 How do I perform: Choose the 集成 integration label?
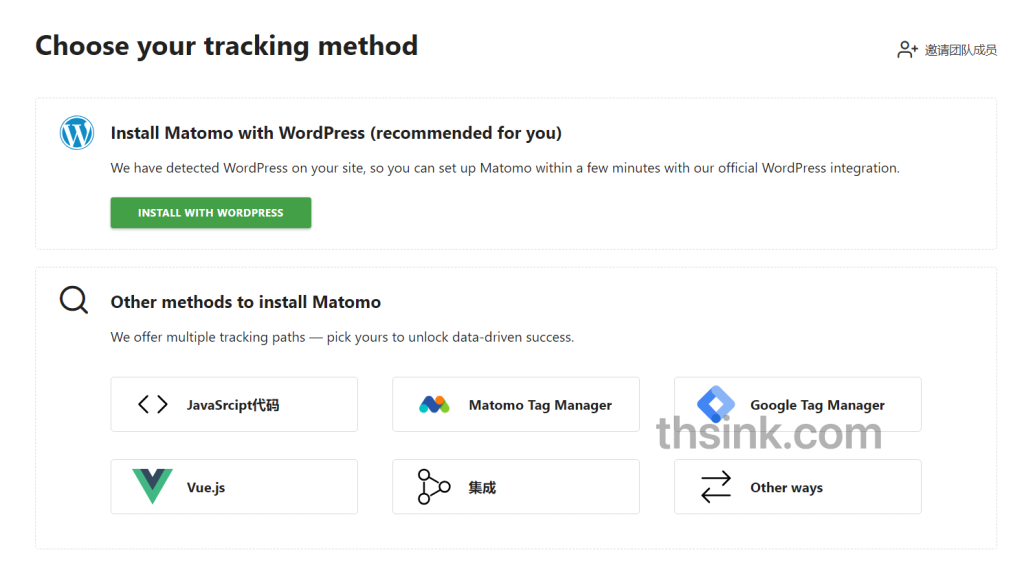pos(482,488)
